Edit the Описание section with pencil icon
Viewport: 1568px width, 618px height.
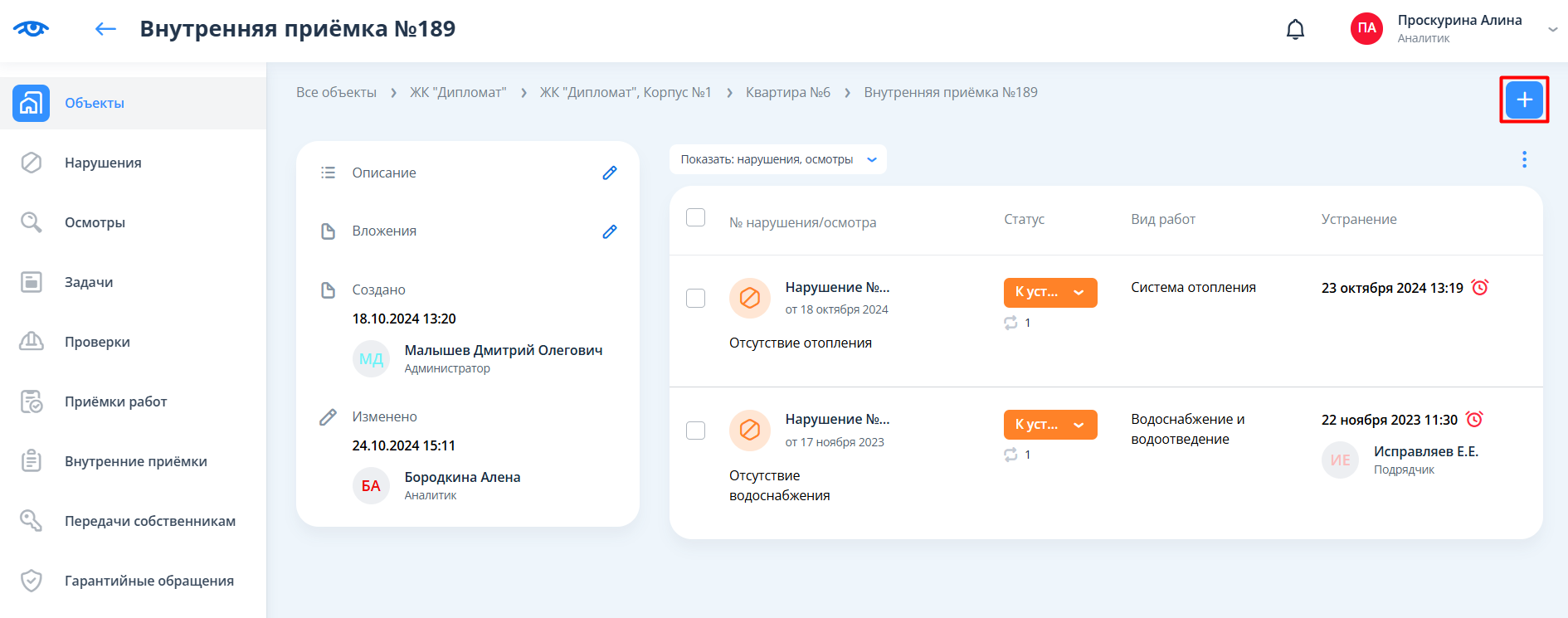pyautogui.click(x=610, y=173)
